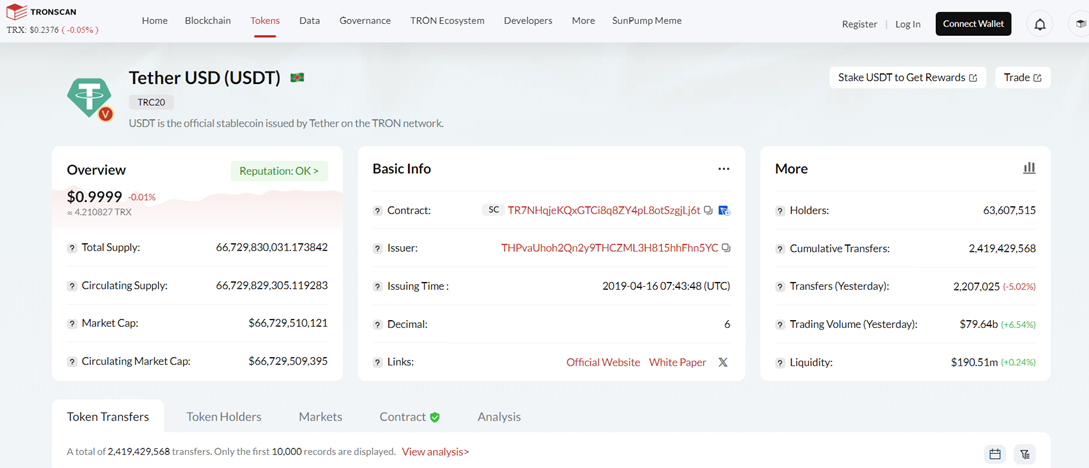Screen dimensions: 1089x468
Task: Click the TRONSCAN logo
Action: (x=41, y=12)
